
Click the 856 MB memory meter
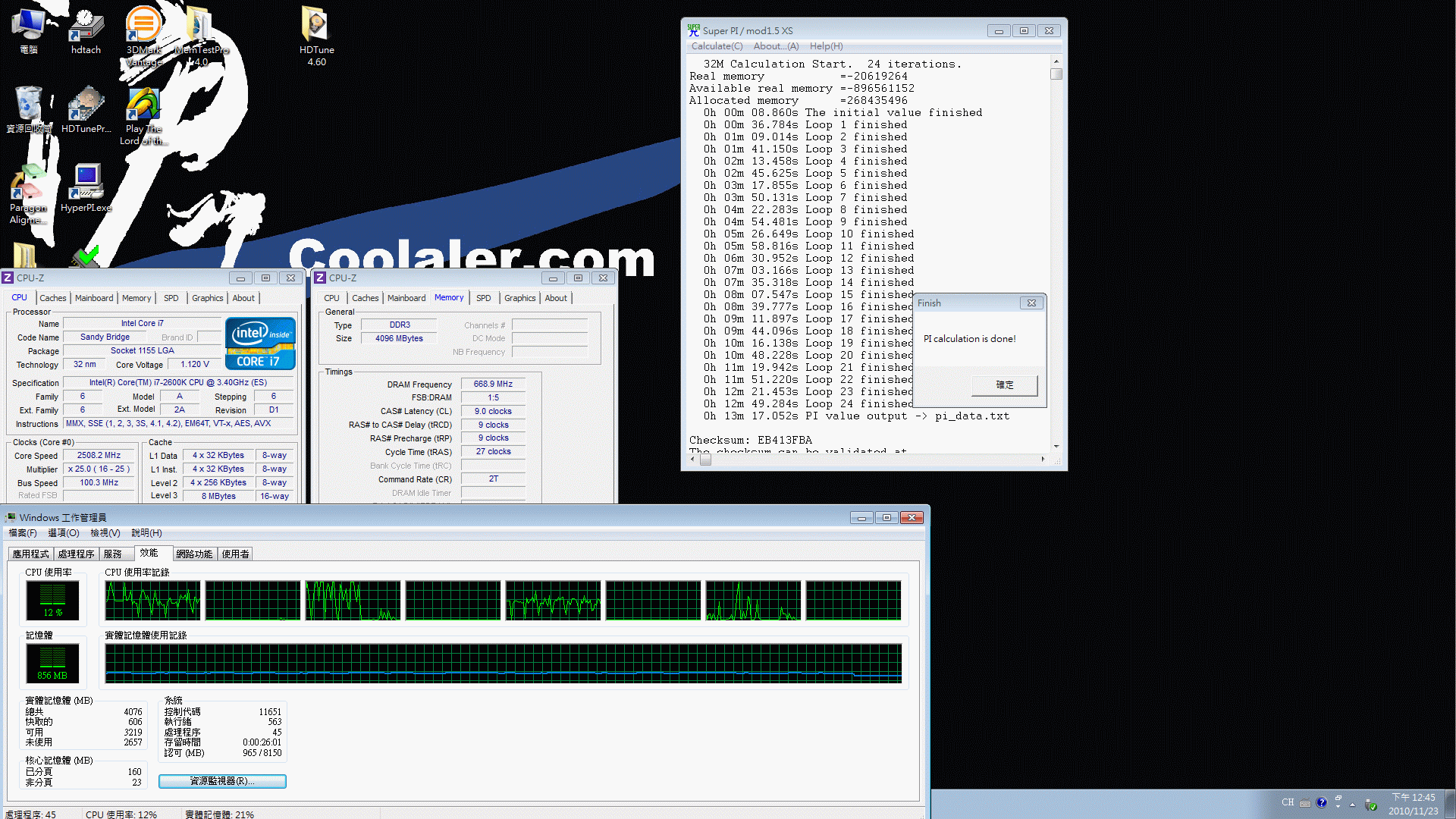(x=52, y=664)
